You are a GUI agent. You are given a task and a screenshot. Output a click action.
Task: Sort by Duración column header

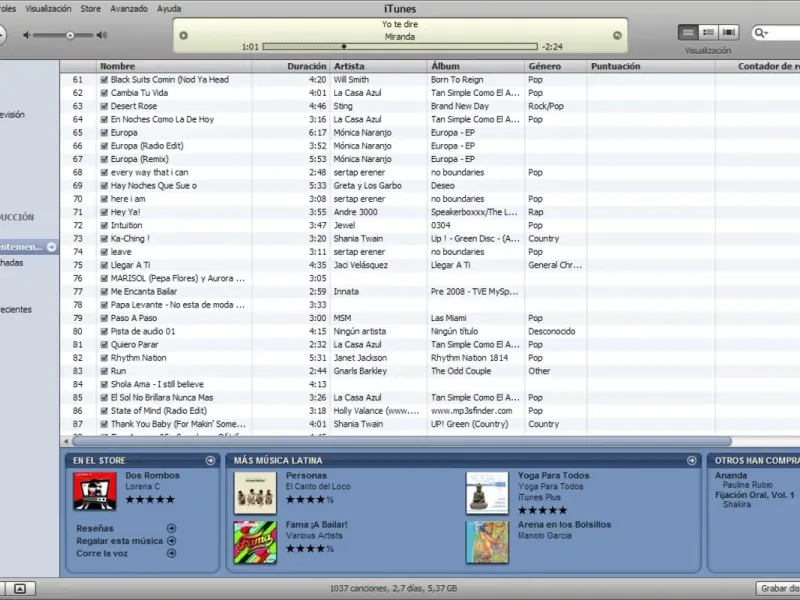(x=291, y=66)
